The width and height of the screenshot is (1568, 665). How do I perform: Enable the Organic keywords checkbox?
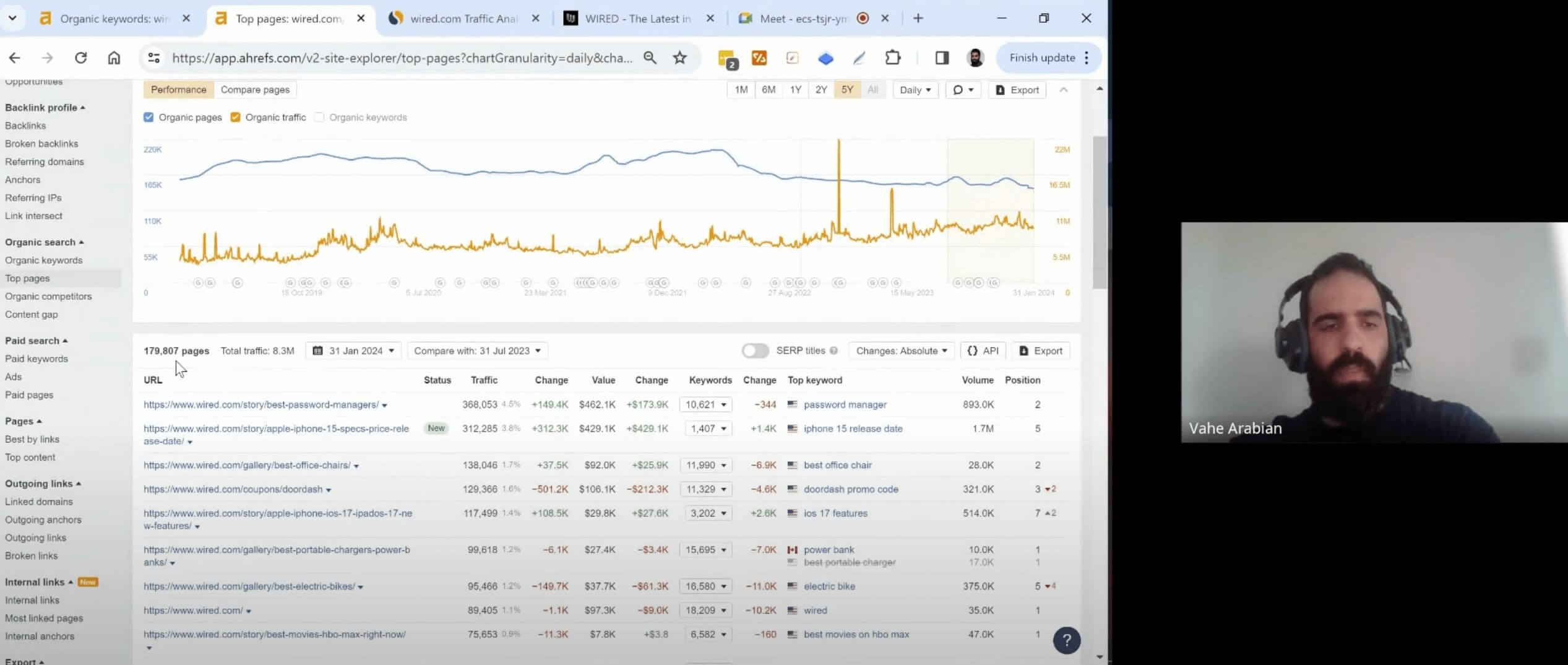(319, 117)
